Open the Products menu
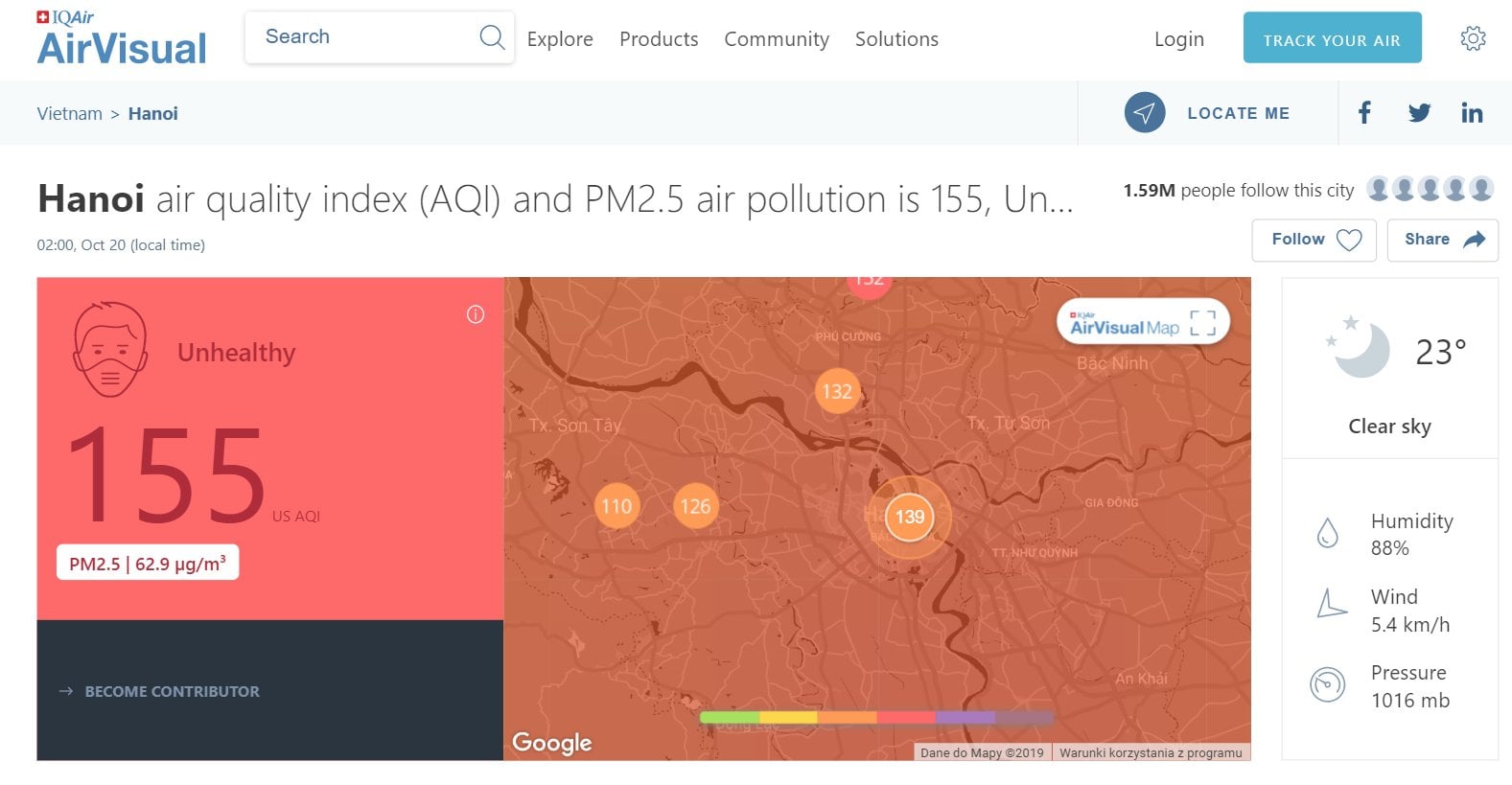Image resolution: width=1512 pixels, height=785 pixels. (659, 39)
